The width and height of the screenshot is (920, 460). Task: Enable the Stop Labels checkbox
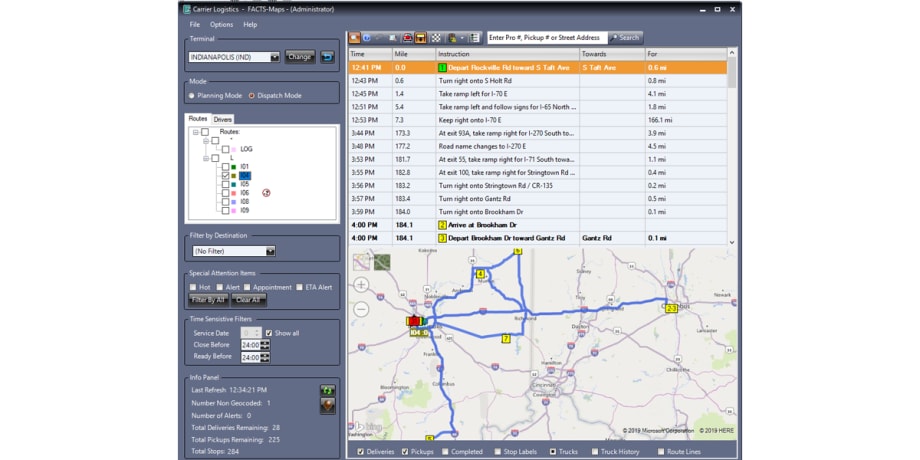pyautogui.click(x=498, y=452)
